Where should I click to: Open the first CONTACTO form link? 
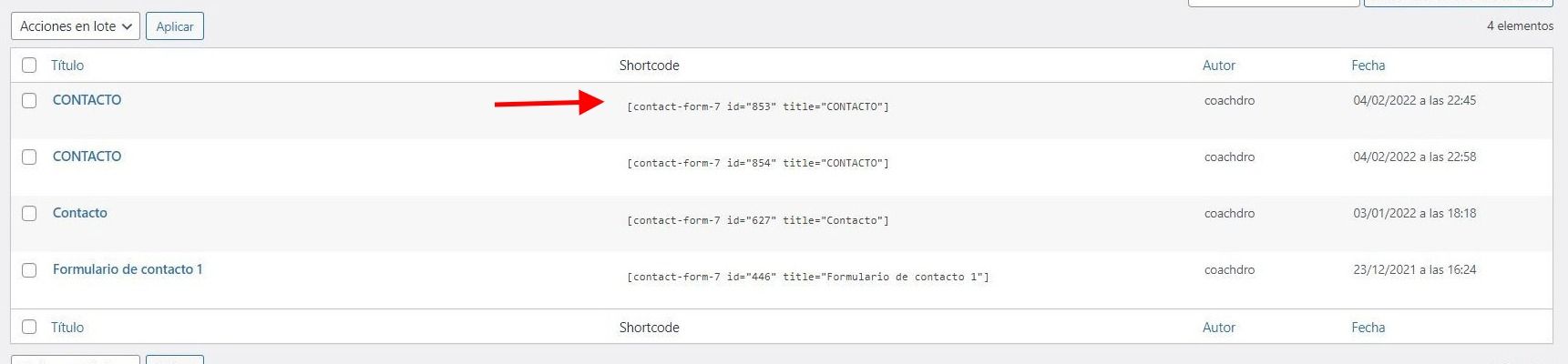tap(87, 100)
